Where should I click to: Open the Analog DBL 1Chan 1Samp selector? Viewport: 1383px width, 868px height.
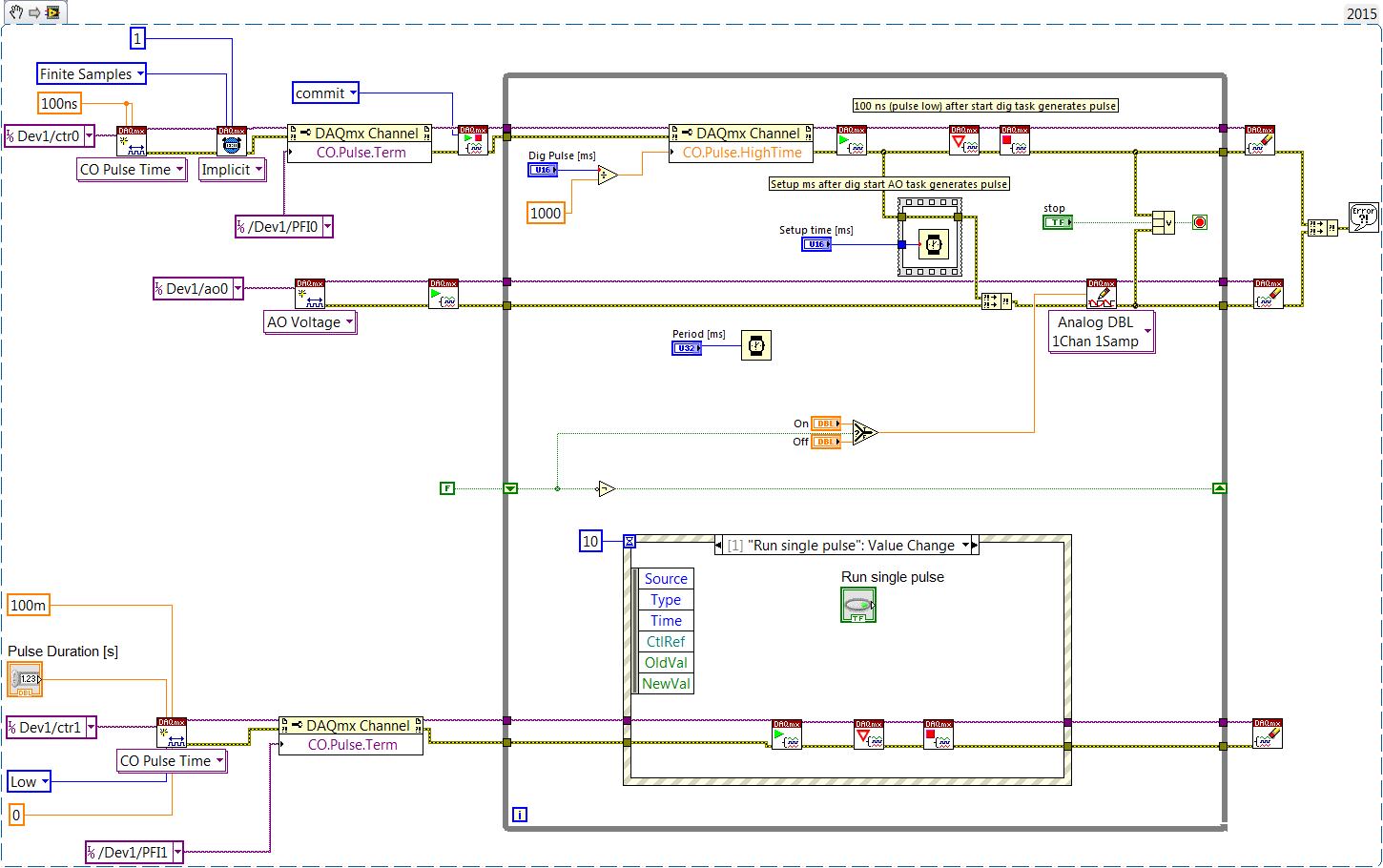pyautogui.click(x=1147, y=332)
